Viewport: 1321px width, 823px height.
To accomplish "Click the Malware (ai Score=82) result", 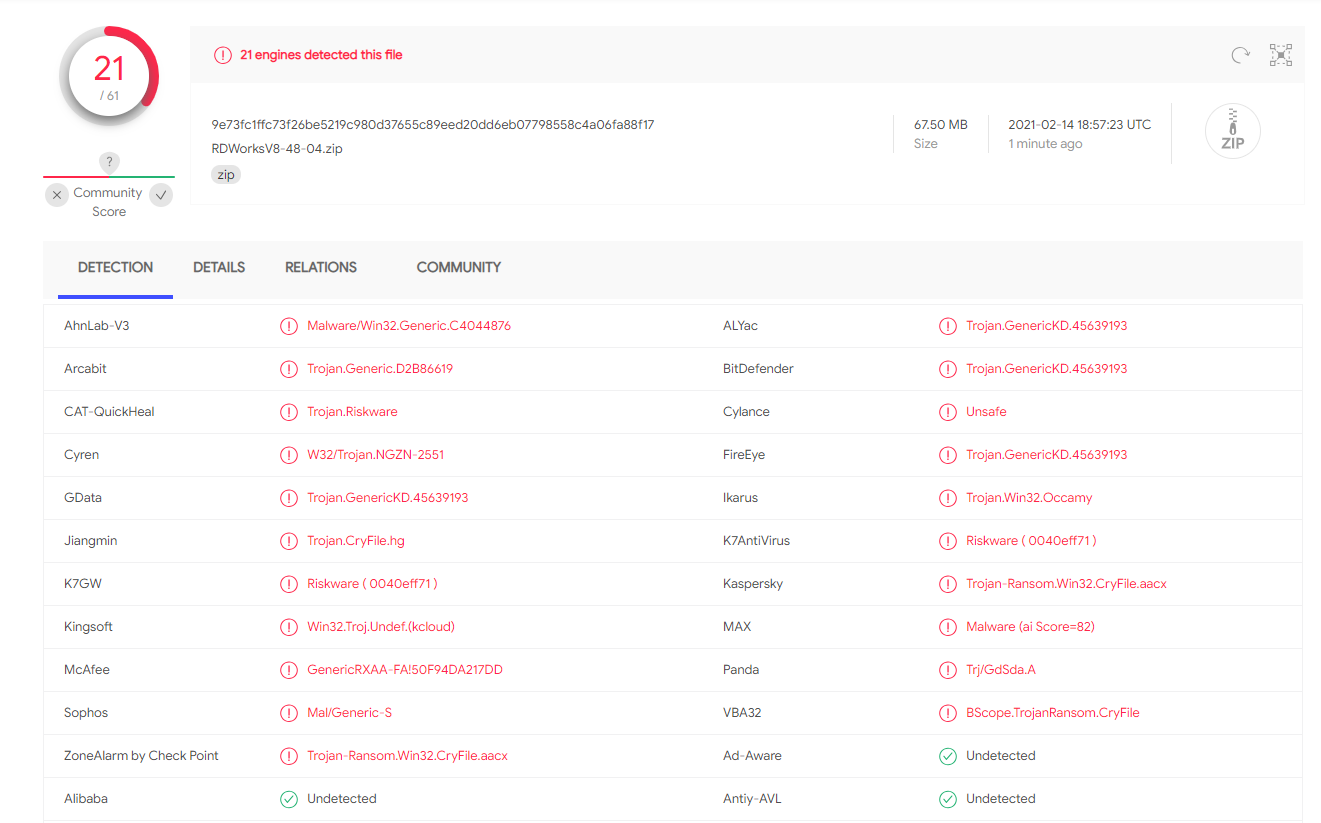I will click(1030, 627).
